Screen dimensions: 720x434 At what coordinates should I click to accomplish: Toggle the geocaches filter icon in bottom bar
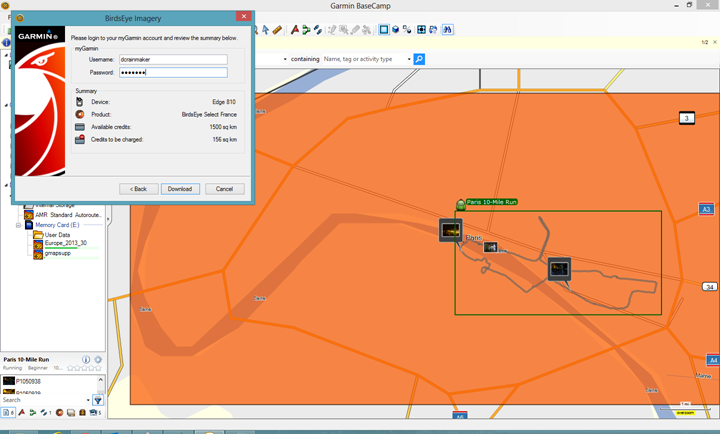[x=83, y=412]
